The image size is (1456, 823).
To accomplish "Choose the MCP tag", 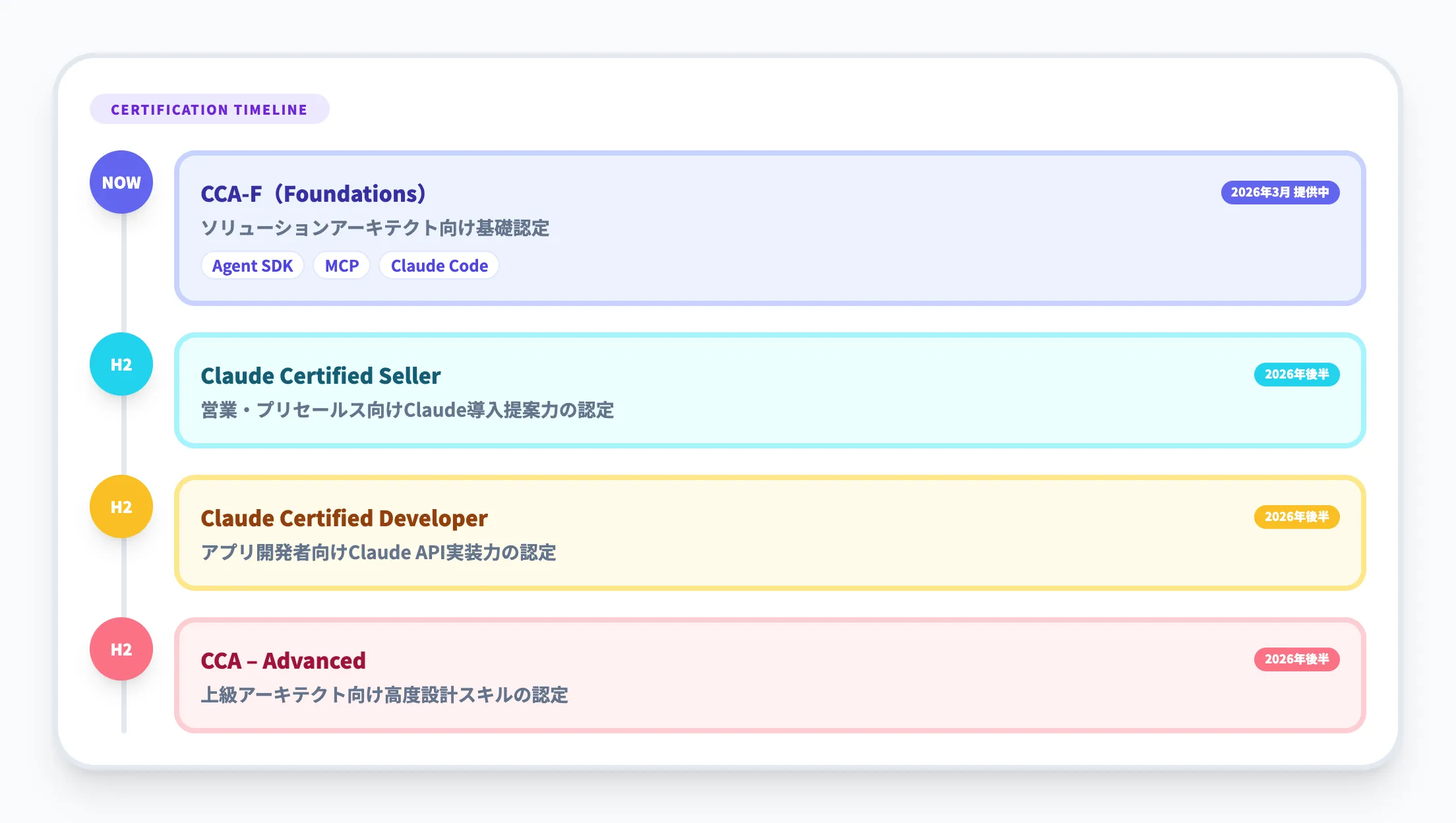I will (x=342, y=266).
